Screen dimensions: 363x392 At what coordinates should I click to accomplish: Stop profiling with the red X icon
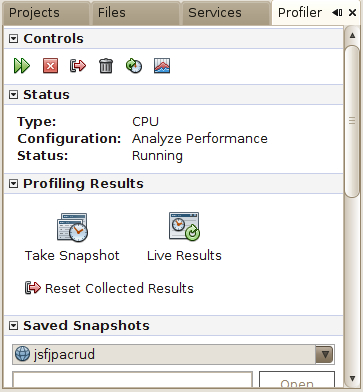(x=50, y=66)
